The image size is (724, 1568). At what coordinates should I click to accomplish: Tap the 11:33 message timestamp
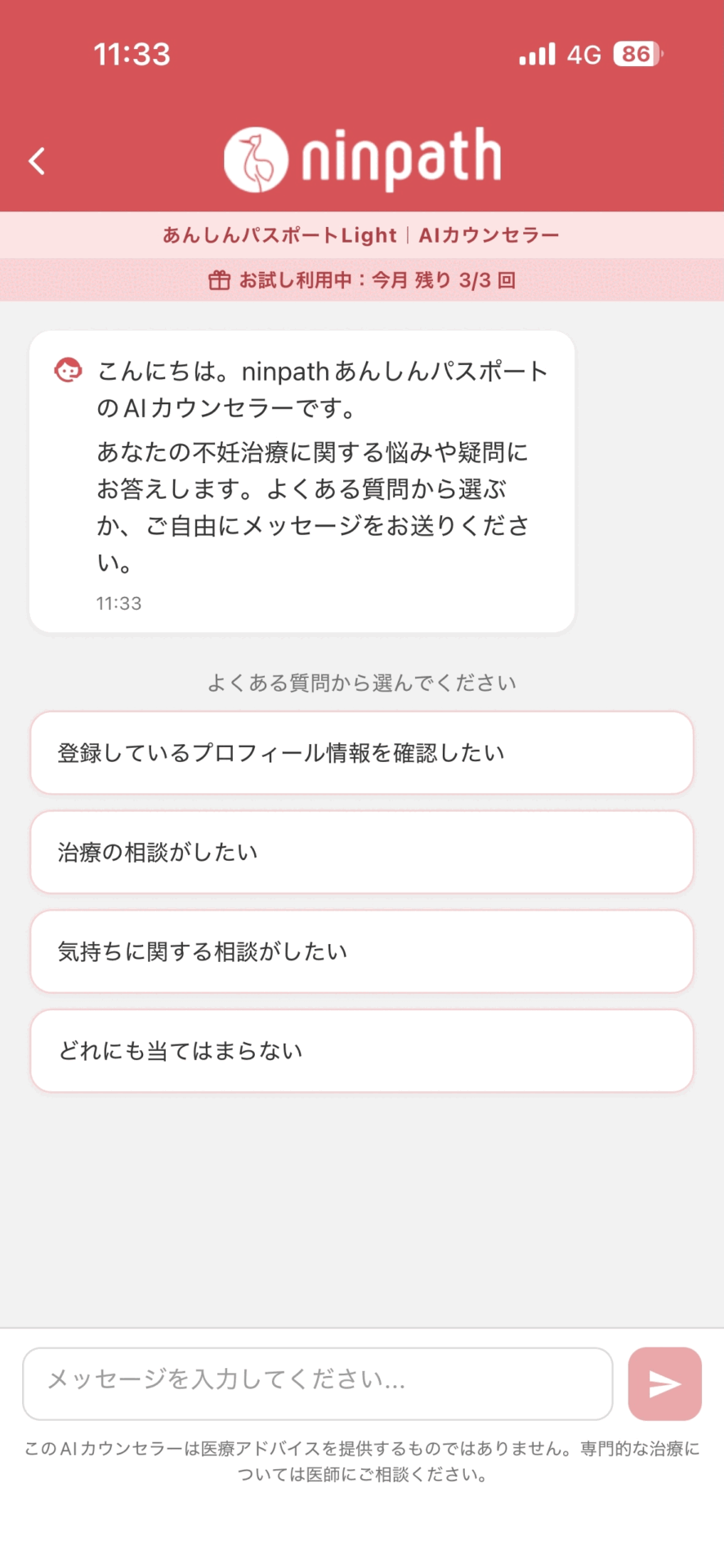pyautogui.click(x=118, y=604)
